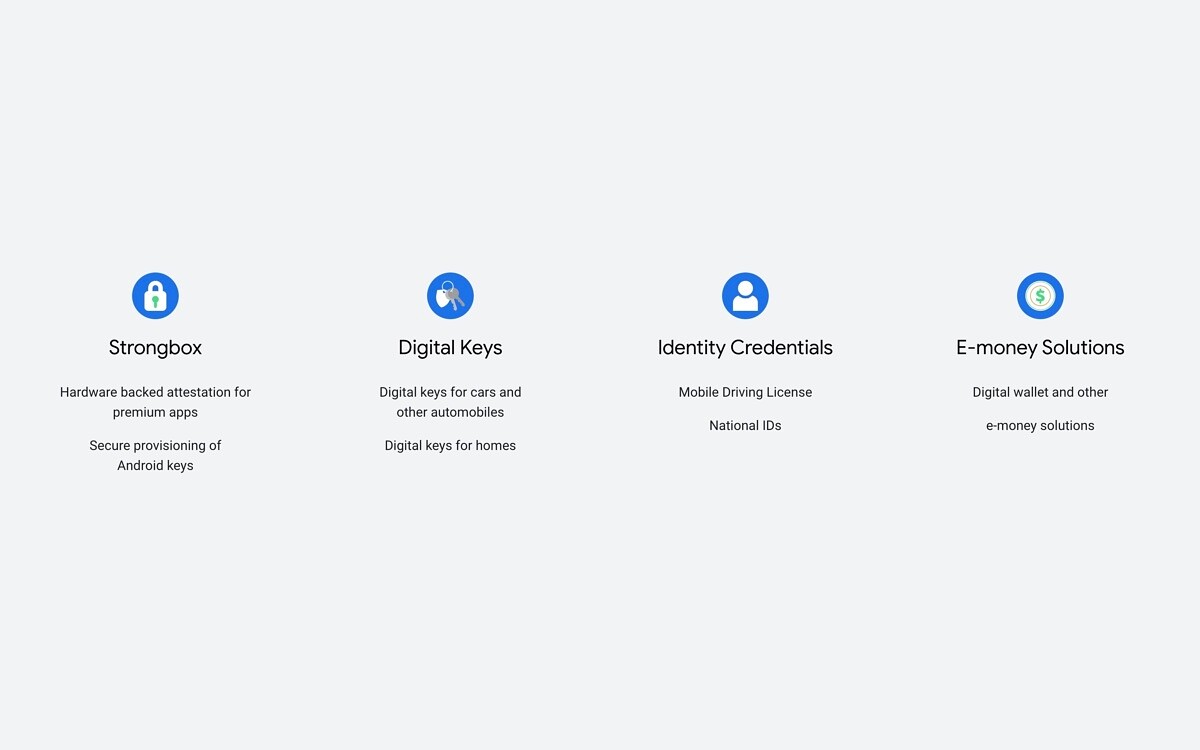
Task: Click the Strongbox padlock icon
Action: 155,296
